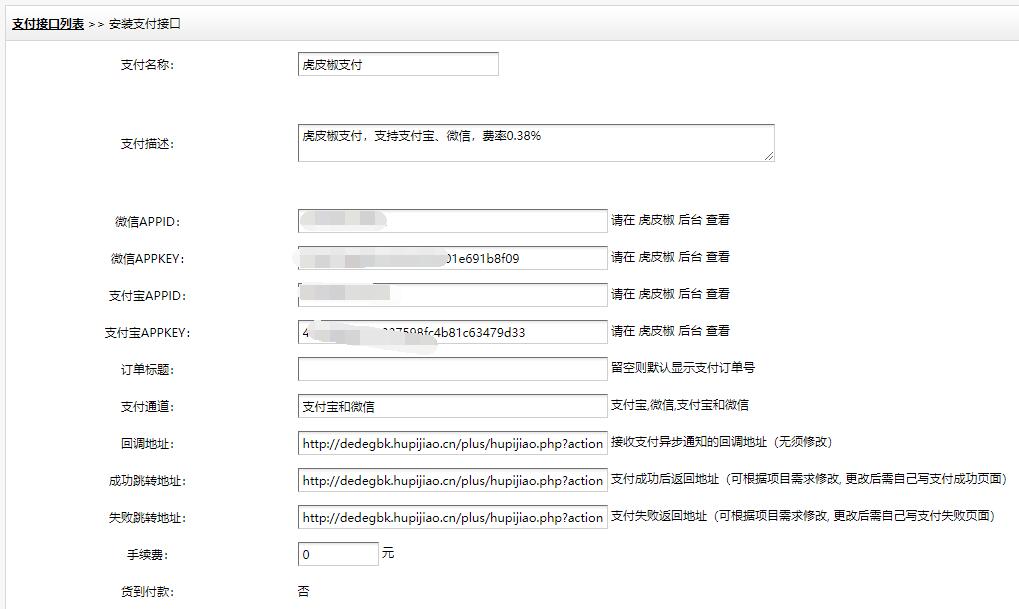
Task: Open the 支付接口列表 breadcrumb link
Action: point(48,24)
